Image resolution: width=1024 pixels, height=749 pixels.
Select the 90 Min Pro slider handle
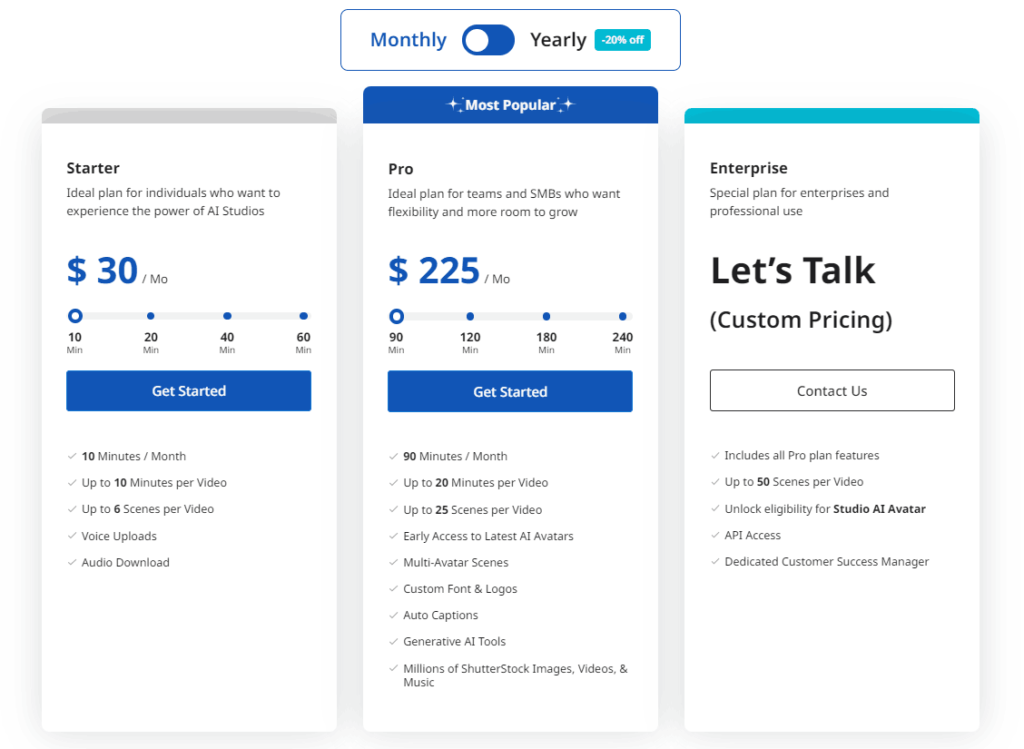tap(396, 316)
